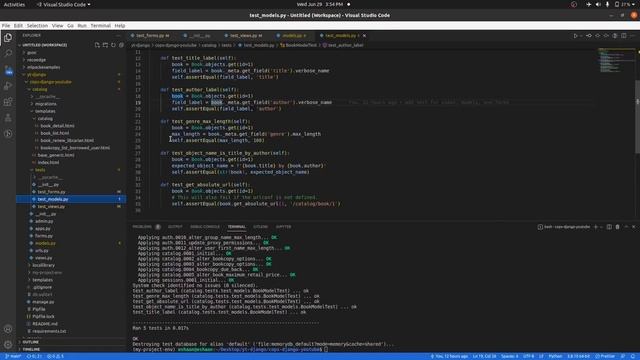Open Ubuntu Activities overview
This screenshot has height=360, width=640.
click(x=14, y=4)
